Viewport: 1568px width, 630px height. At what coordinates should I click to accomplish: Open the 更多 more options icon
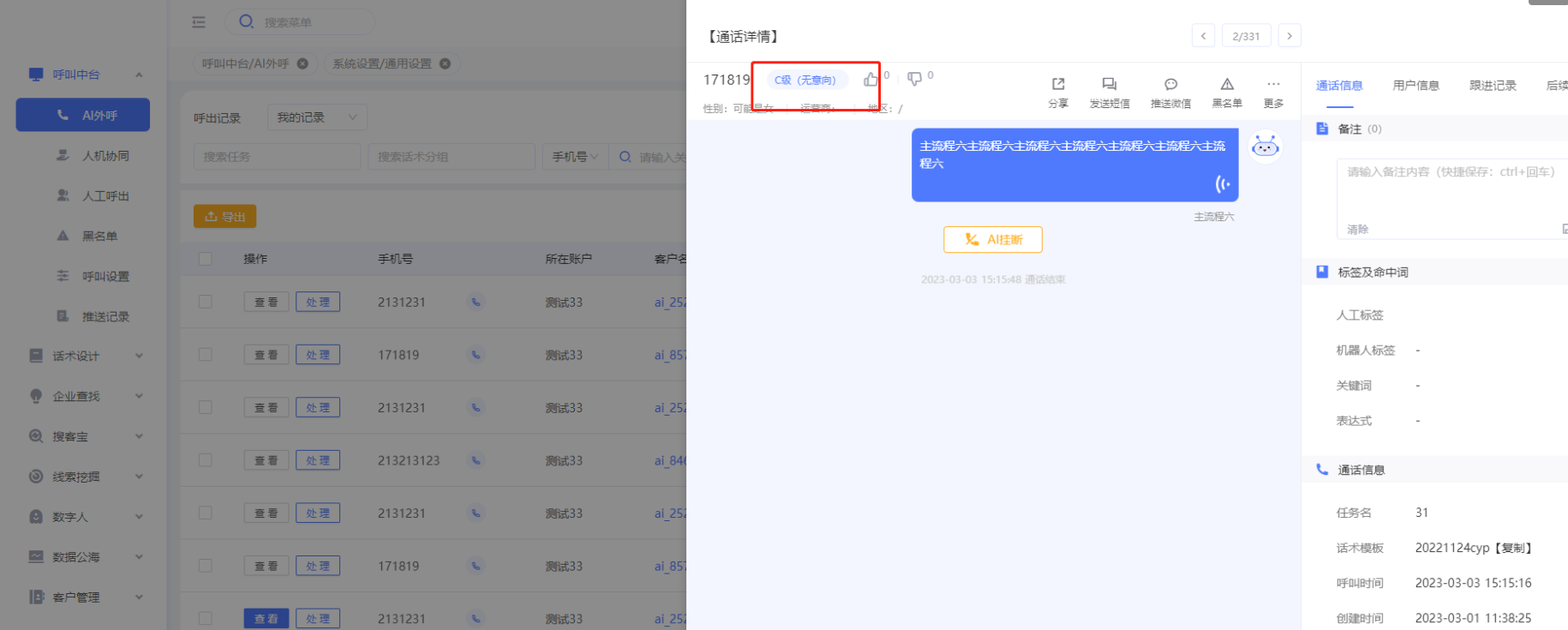click(1273, 84)
